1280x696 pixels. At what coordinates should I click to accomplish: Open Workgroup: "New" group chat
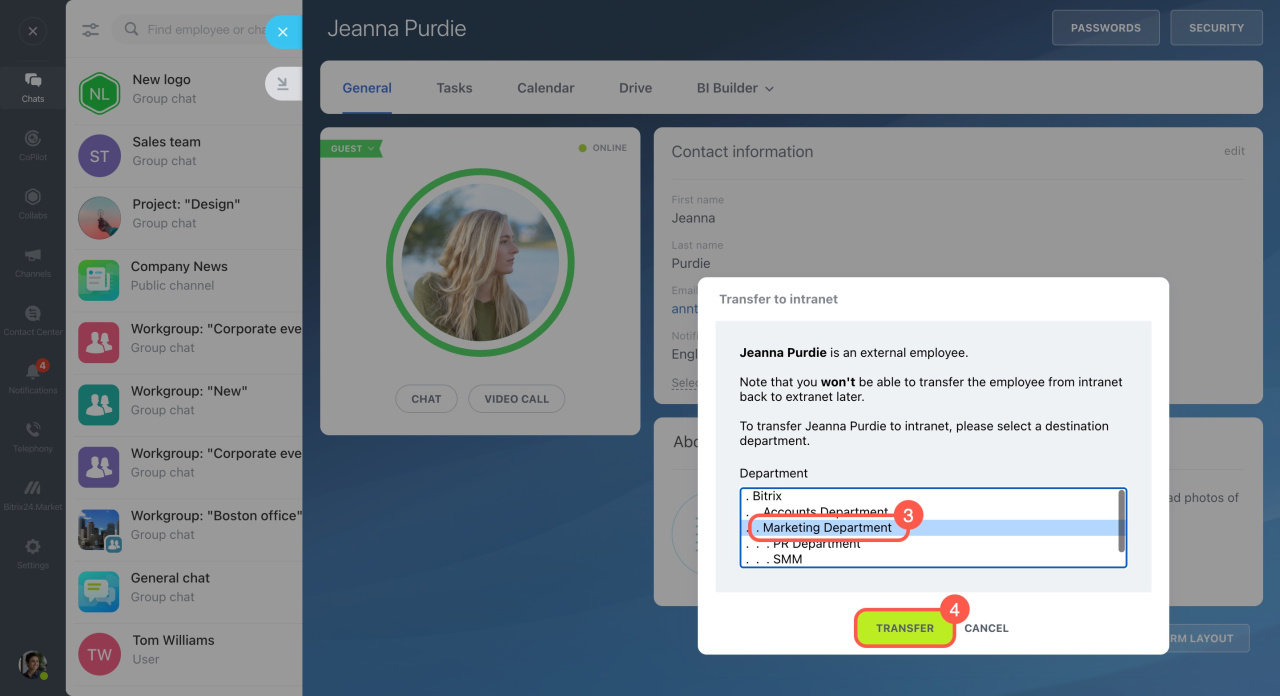point(184,405)
